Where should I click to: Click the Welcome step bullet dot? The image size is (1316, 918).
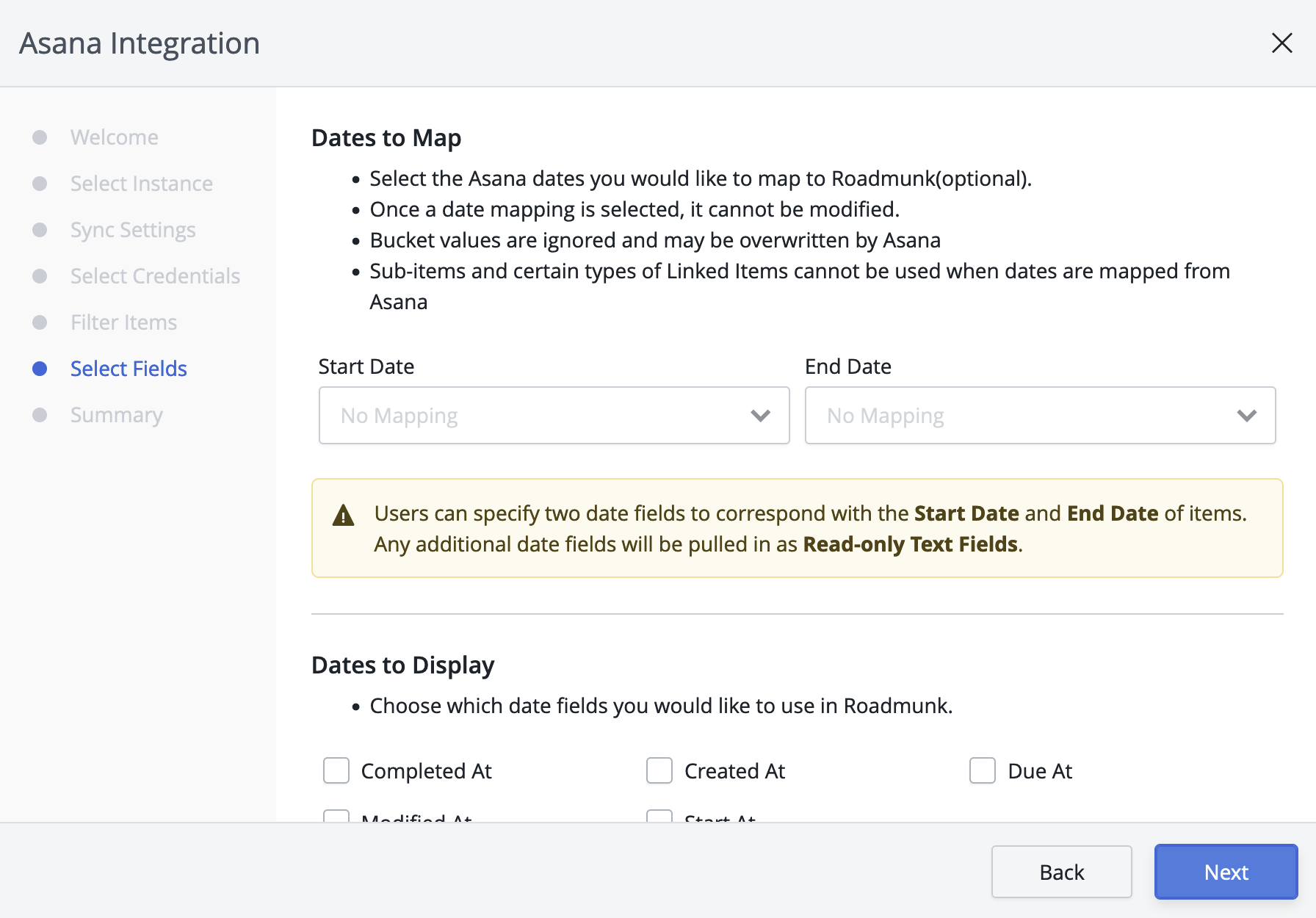click(x=40, y=137)
